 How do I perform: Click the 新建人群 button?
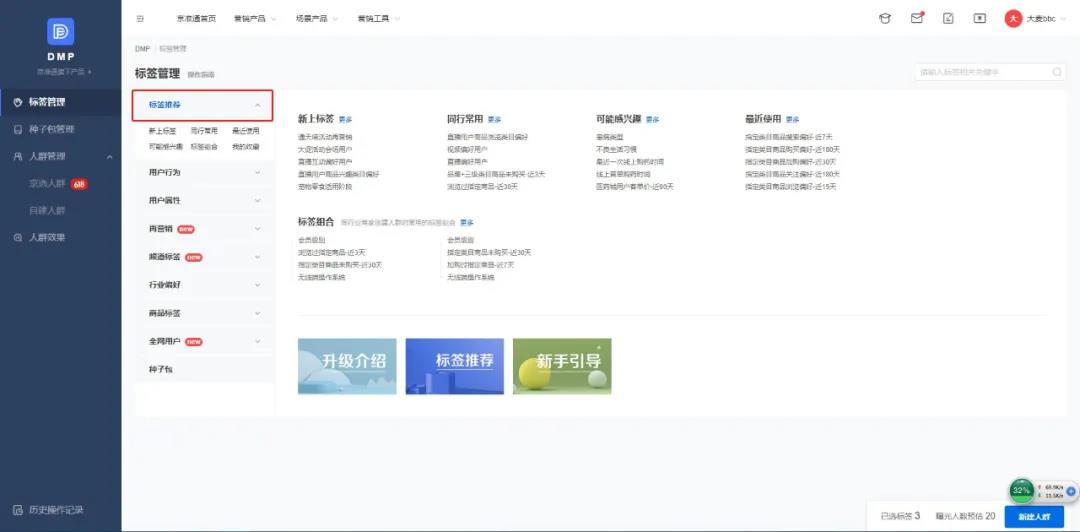[x=1034, y=516]
